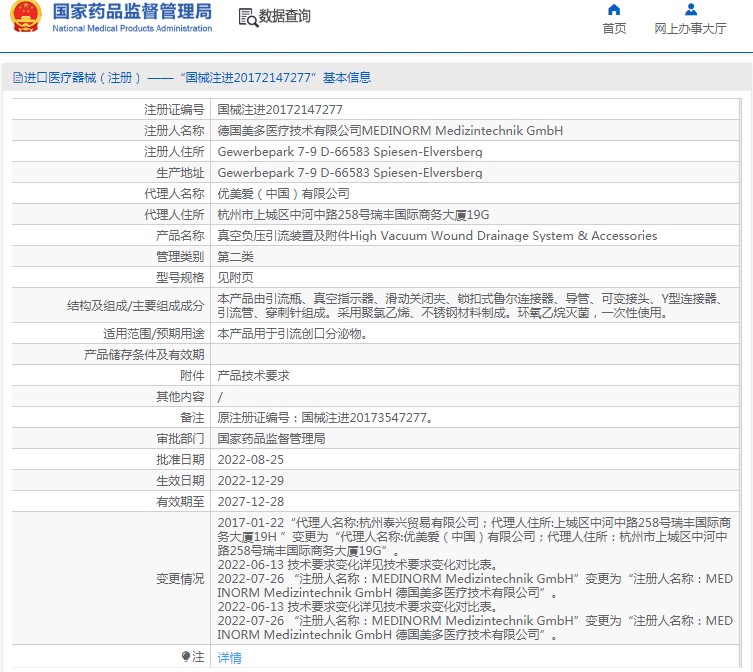The width and height of the screenshot is (753, 672).
Task: Click the lightbulb icon beside 注
Action: 186,656
